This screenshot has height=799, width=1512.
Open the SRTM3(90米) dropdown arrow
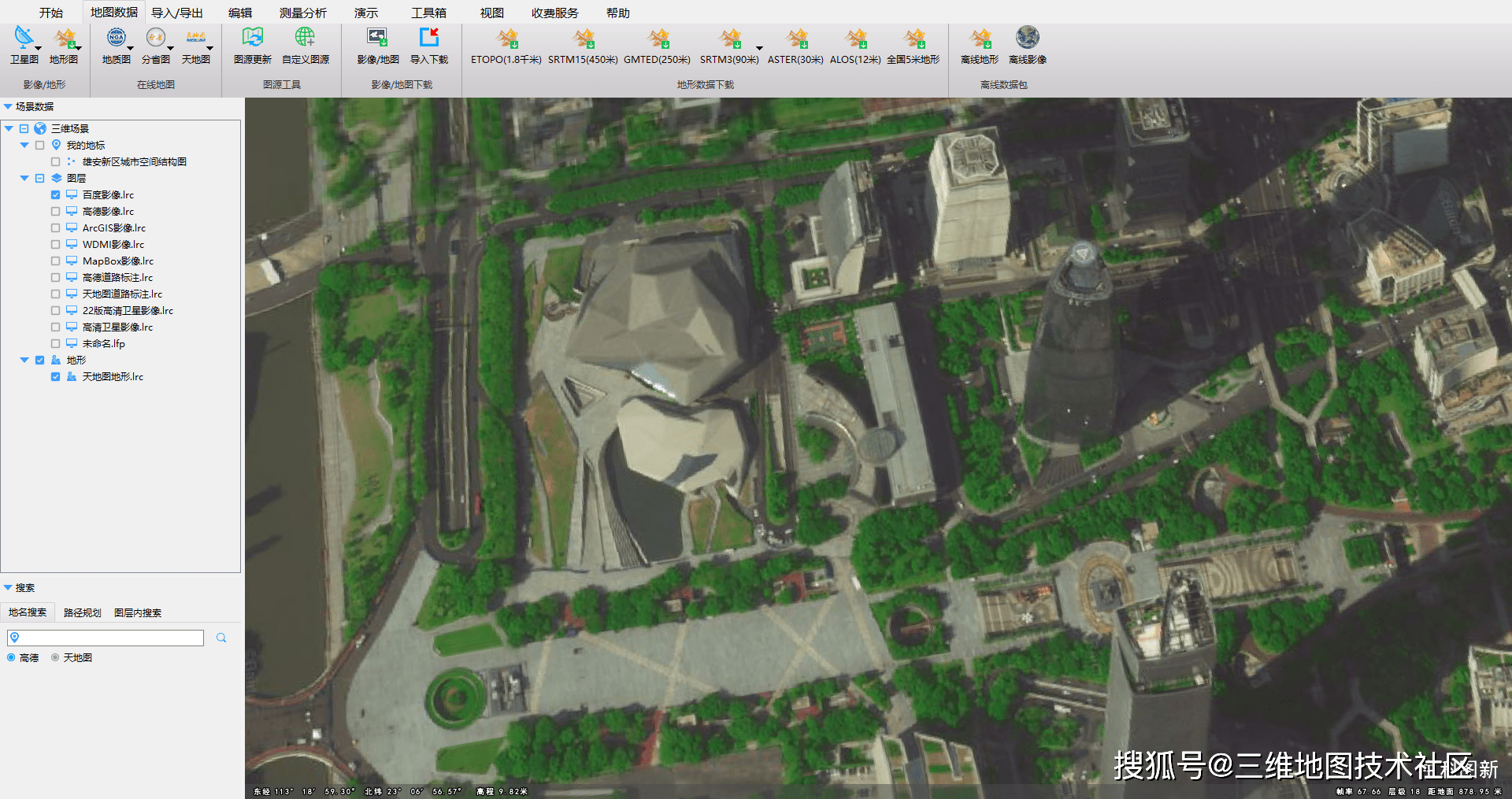coord(759,48)
